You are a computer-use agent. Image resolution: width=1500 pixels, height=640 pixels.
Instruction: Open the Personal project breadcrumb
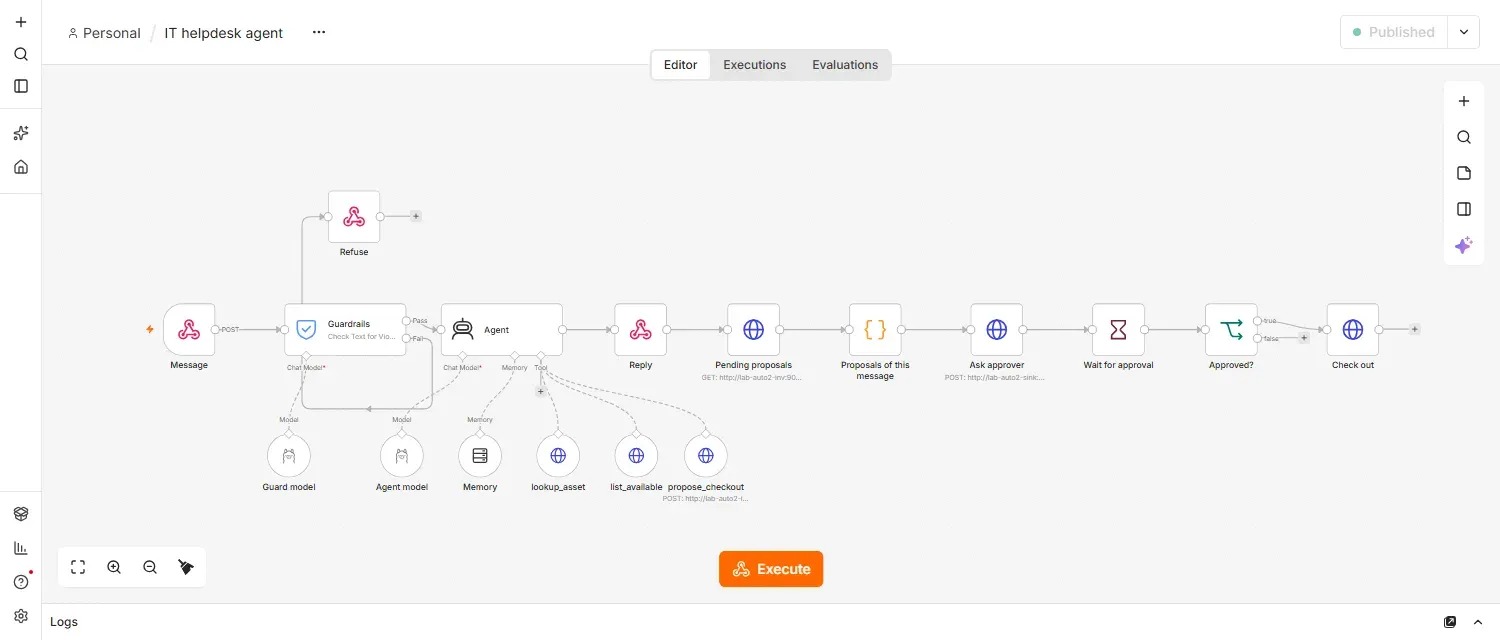104,33
